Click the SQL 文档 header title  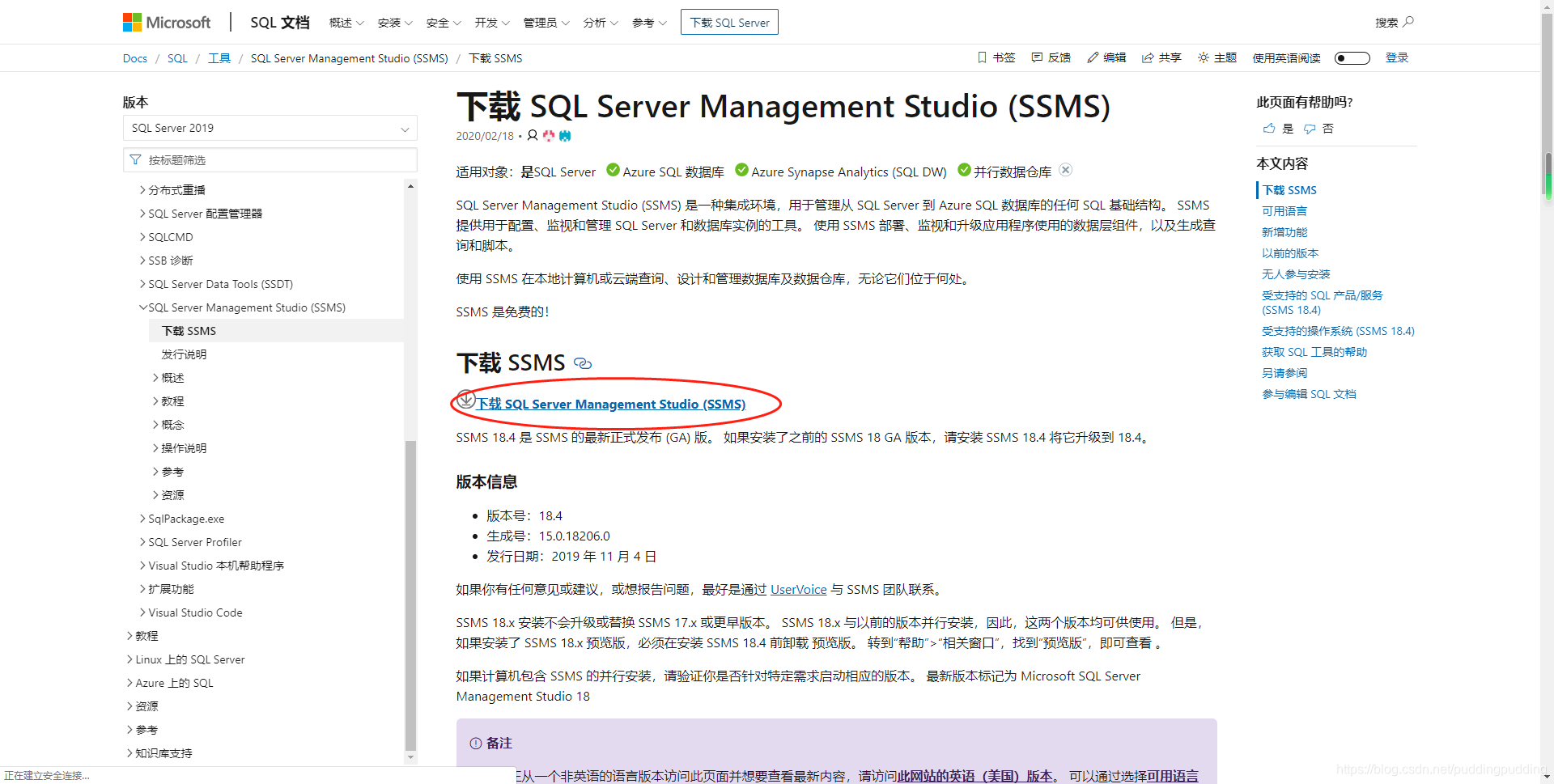pyautogui.click(x=279, y=23)
